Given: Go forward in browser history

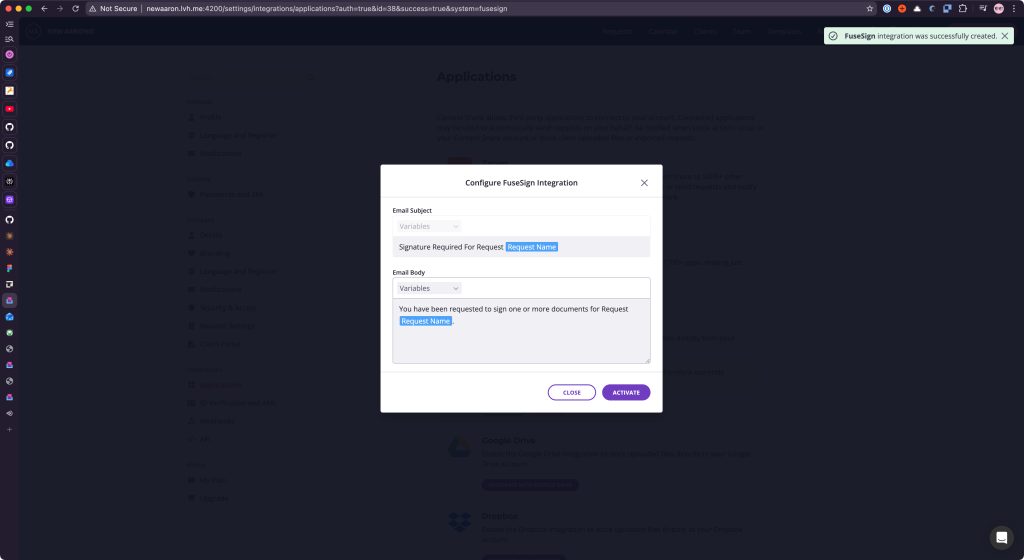Looking at the screenshot, I should [59, 8].
